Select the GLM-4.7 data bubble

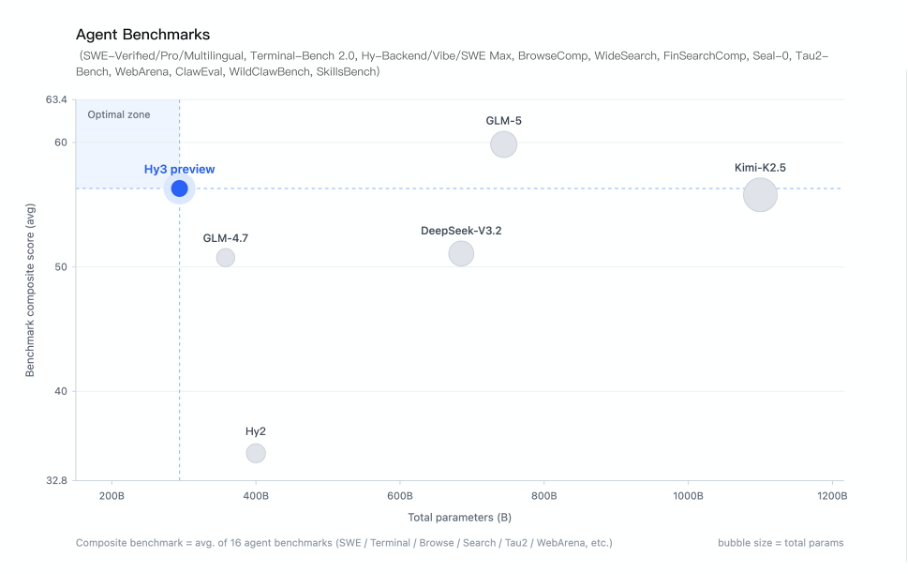(x=225, y=257)
